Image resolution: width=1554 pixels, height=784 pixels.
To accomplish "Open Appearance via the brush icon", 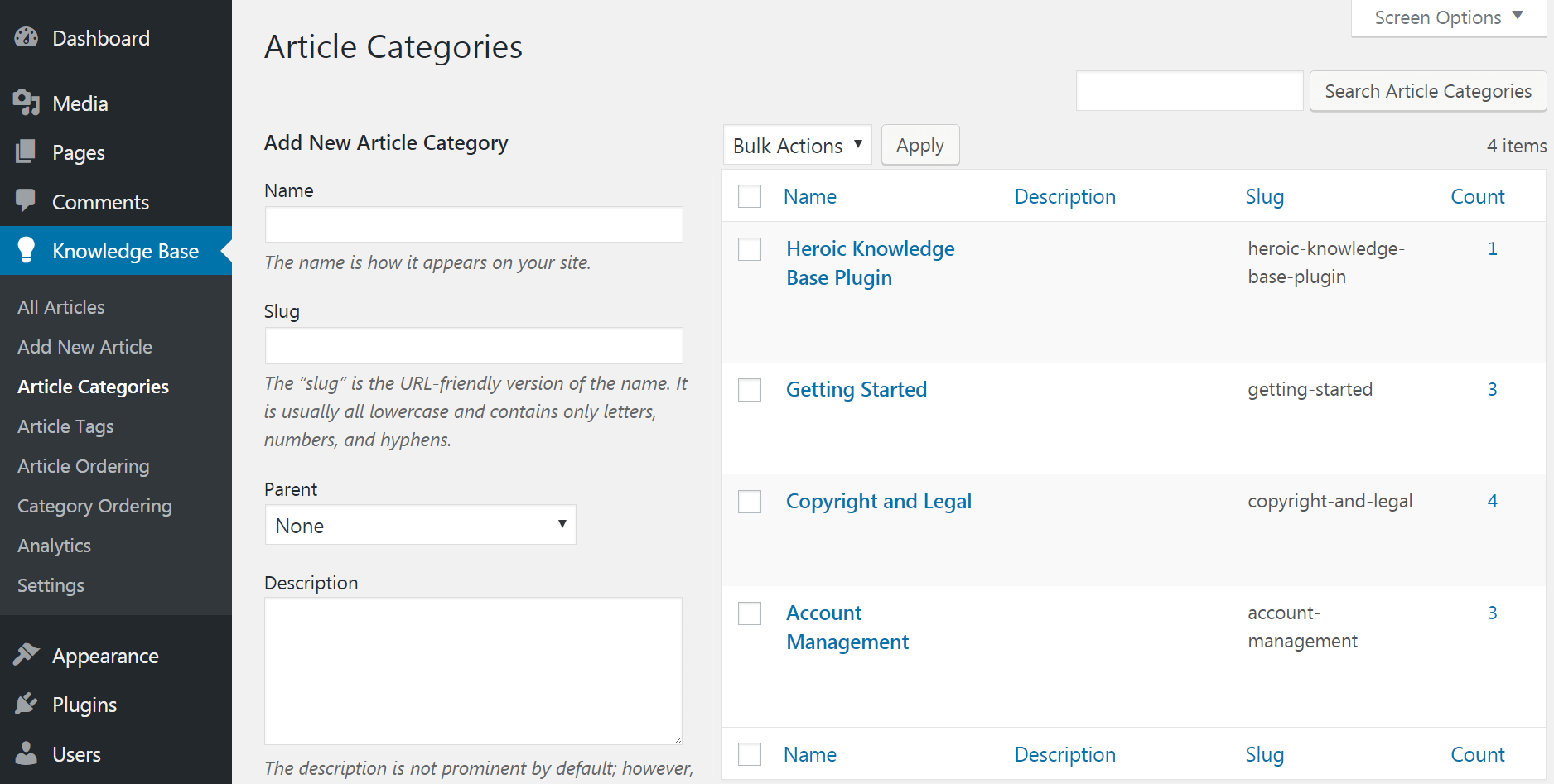I will point(27,655).
